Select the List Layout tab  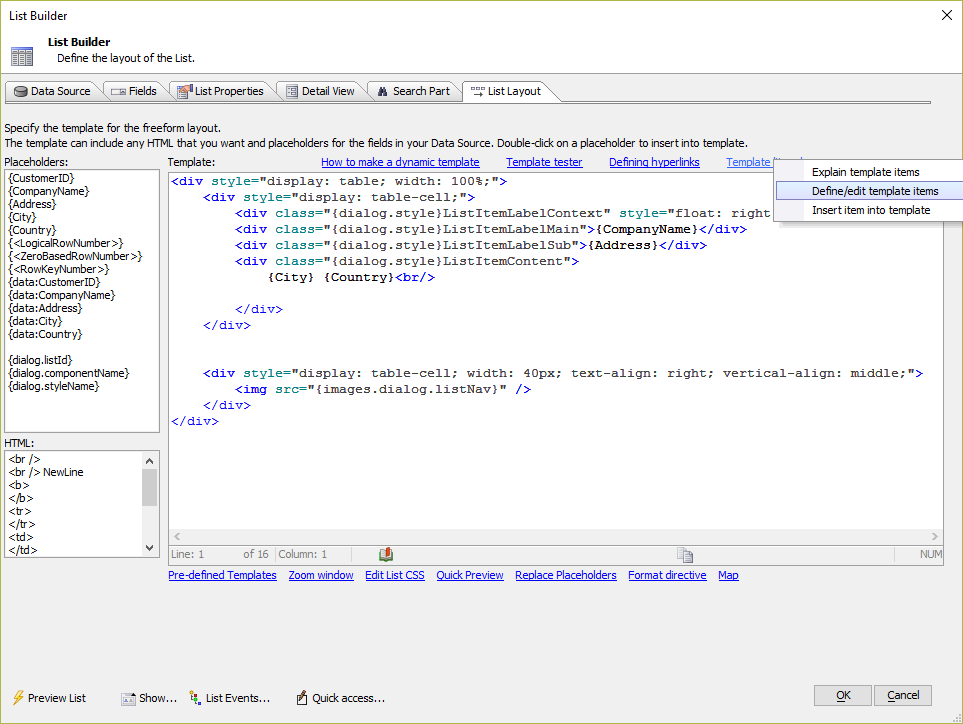(505, 91)
